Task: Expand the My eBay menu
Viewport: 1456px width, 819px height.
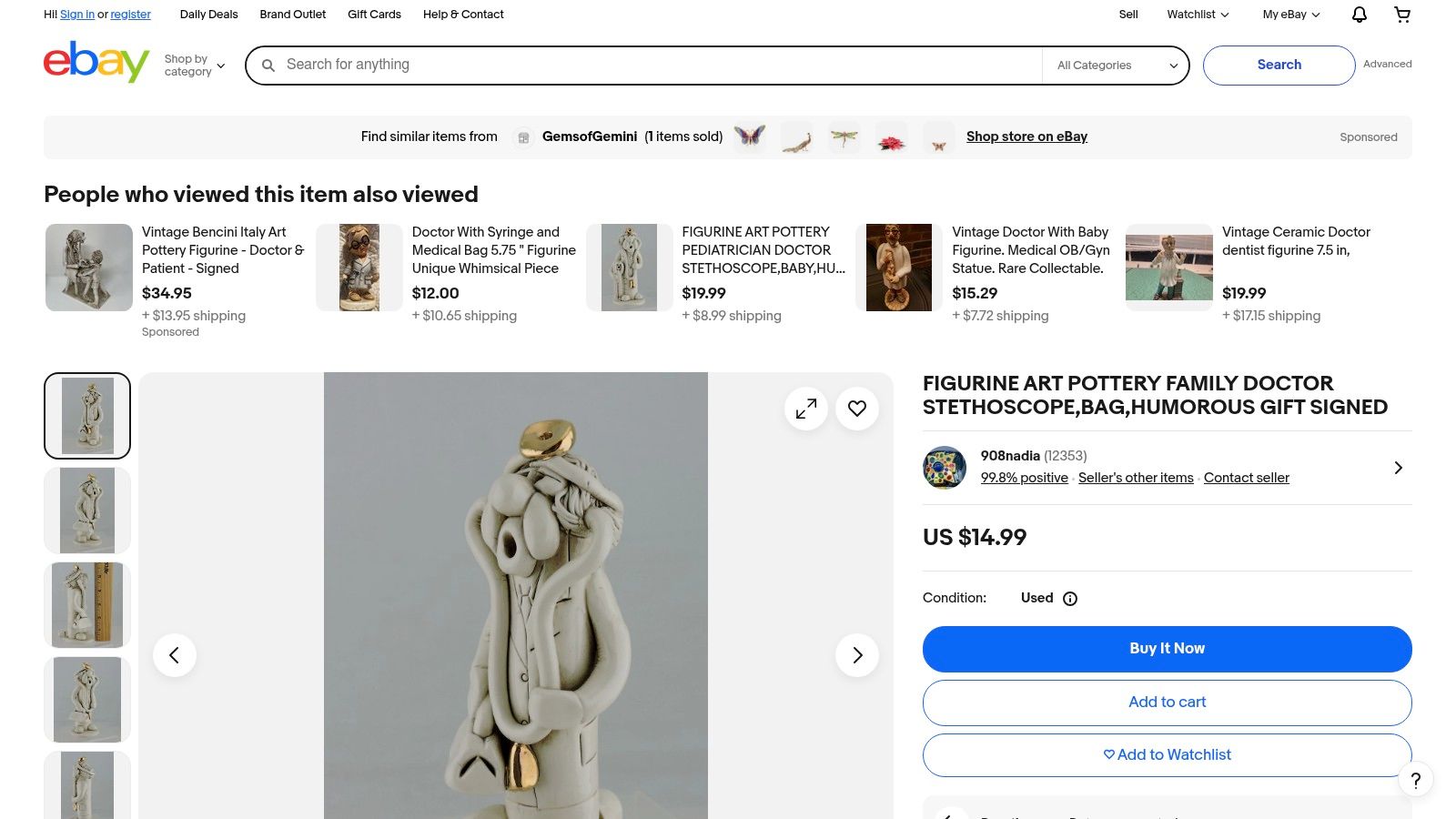Action: [x=1289, y=15]
